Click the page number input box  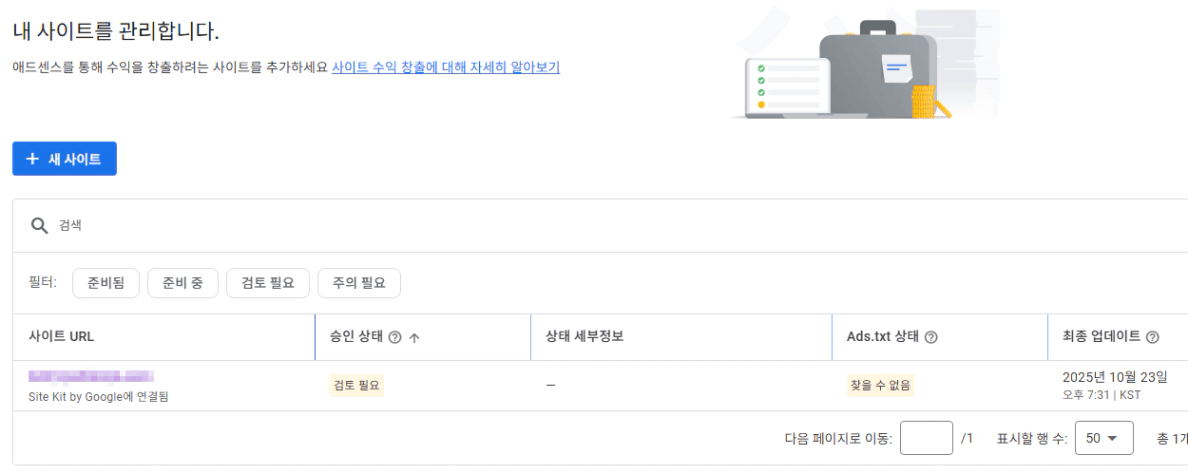(926, 438)
